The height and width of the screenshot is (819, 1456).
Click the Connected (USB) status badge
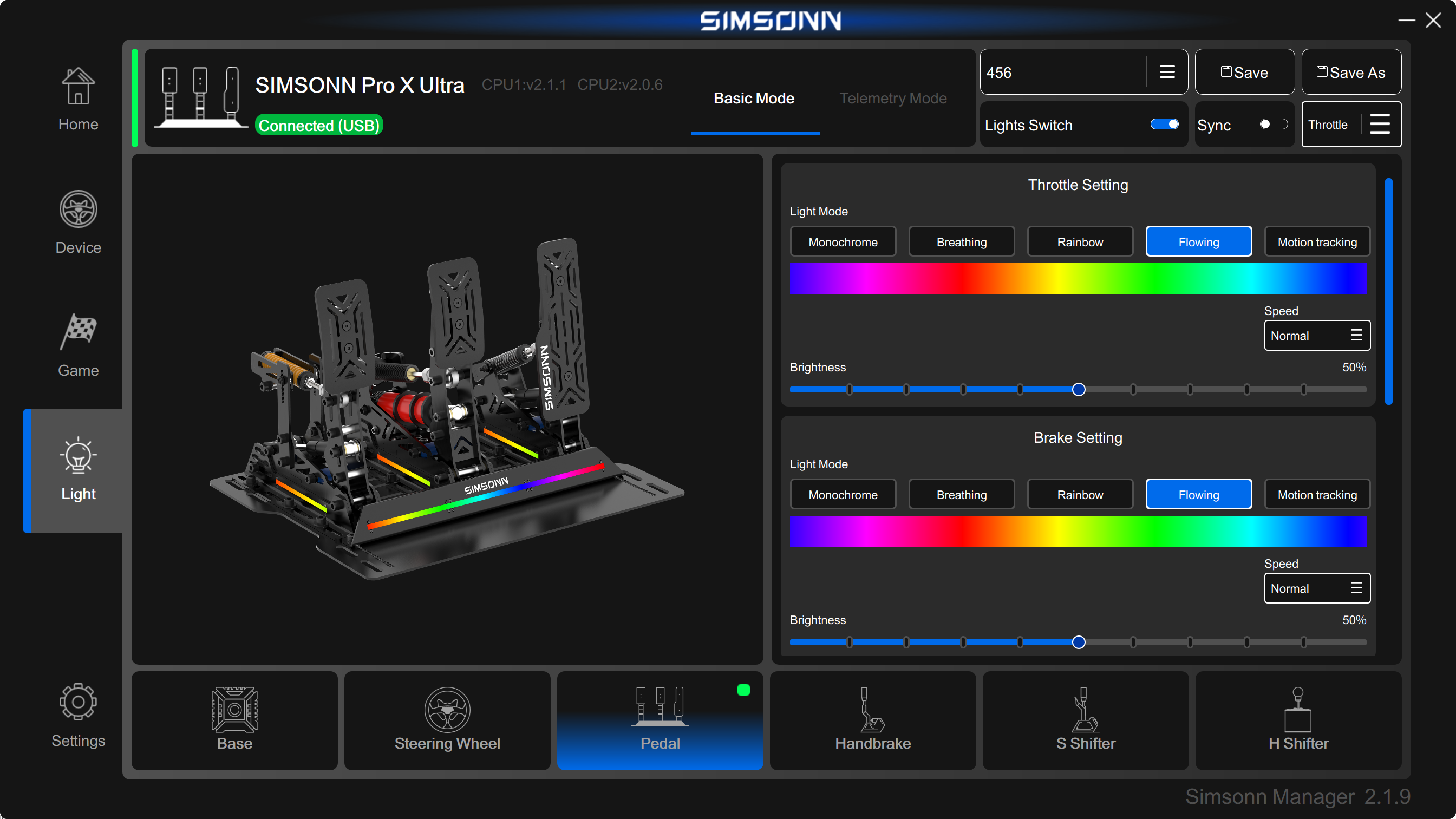319,125
